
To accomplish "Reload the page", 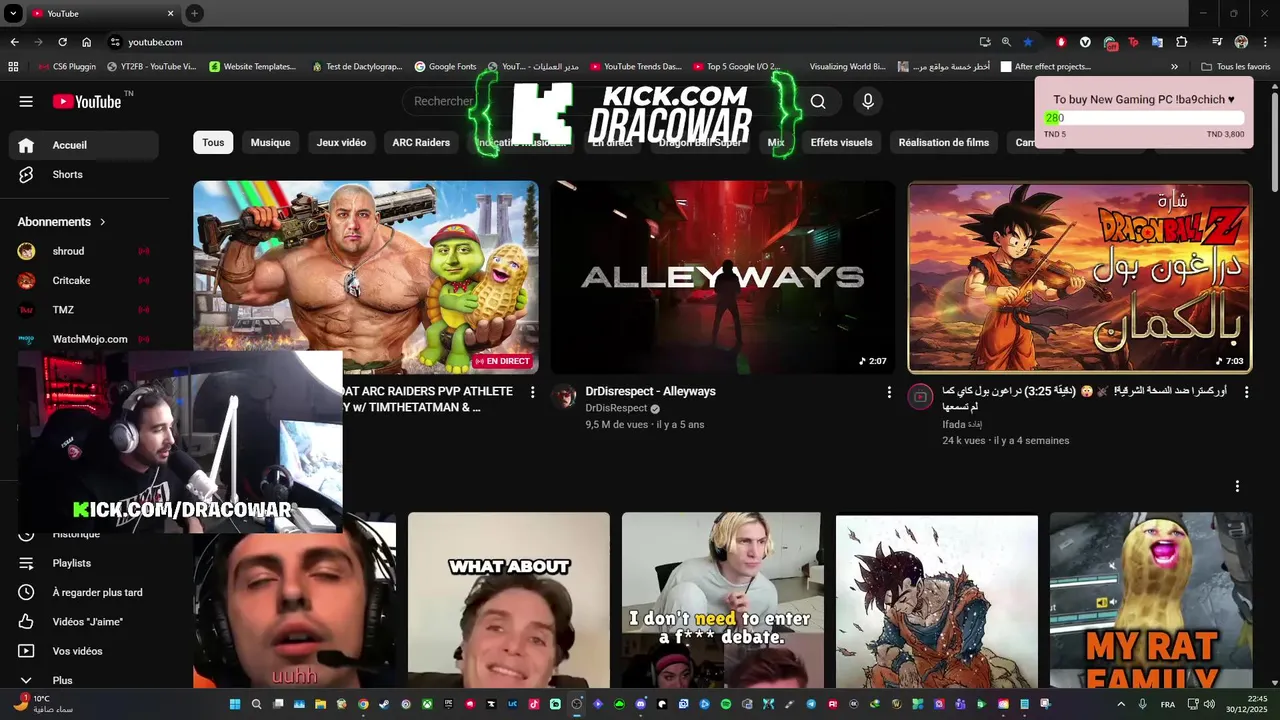I will coord(62,42).
